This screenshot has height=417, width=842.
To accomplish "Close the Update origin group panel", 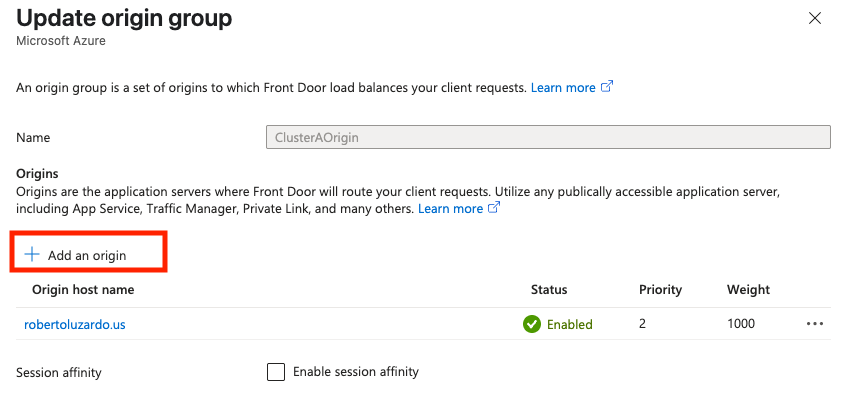I will pyautogui.click(x=815, y=18).
